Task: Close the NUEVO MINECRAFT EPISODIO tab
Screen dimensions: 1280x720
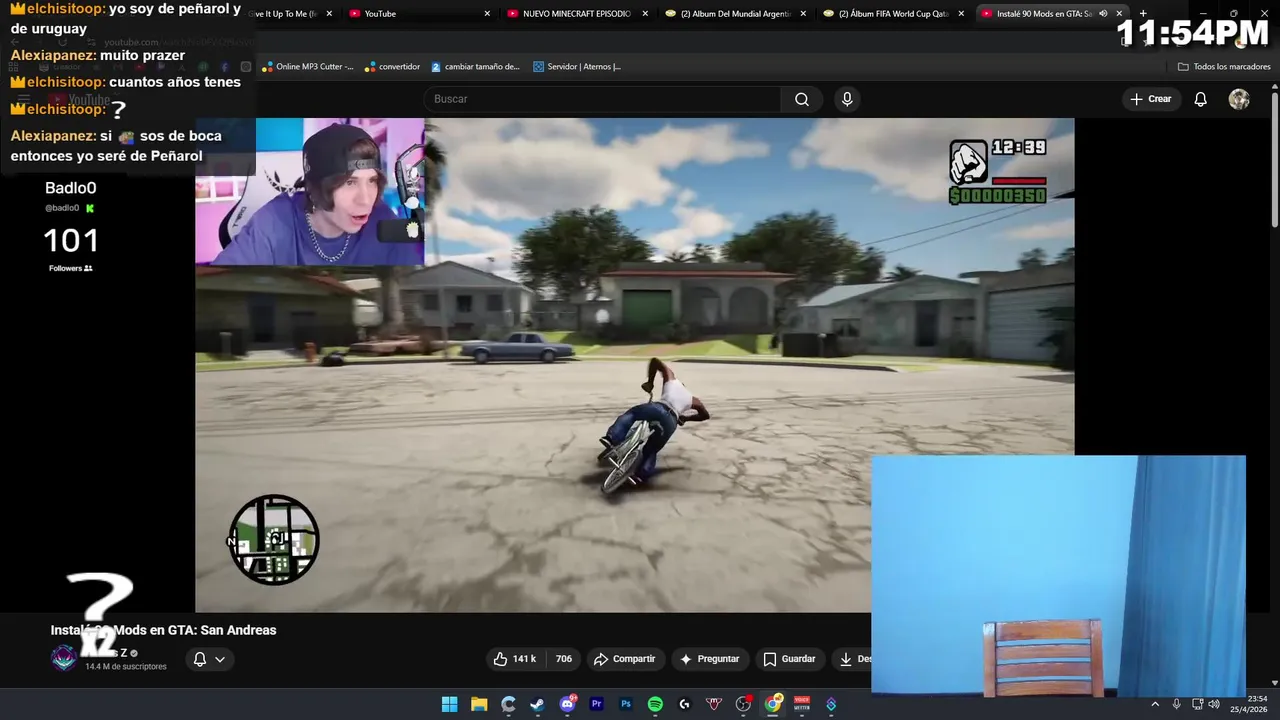Action: coord(646,14)
